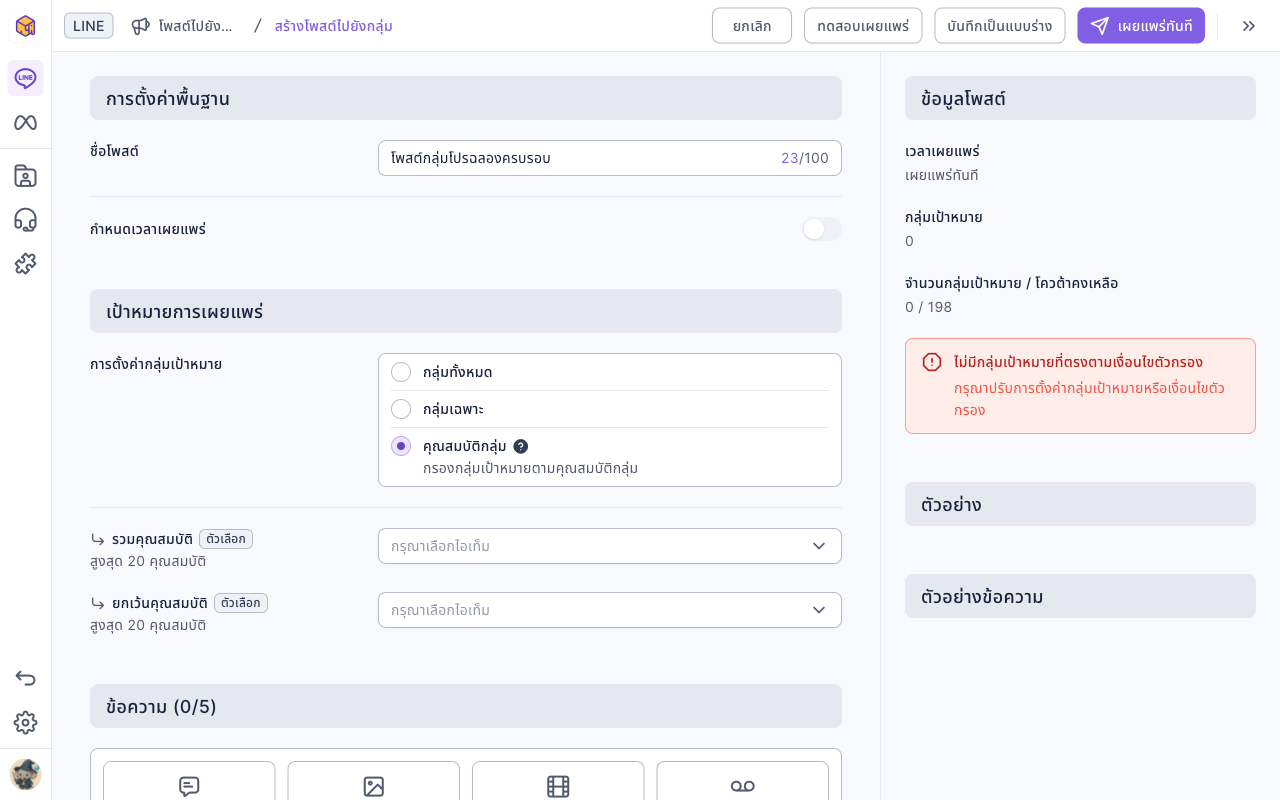This screenshot has width=1280, height=800.
Task: Select the LINE chat sidebar icon
Action: (x=25, y=78)
